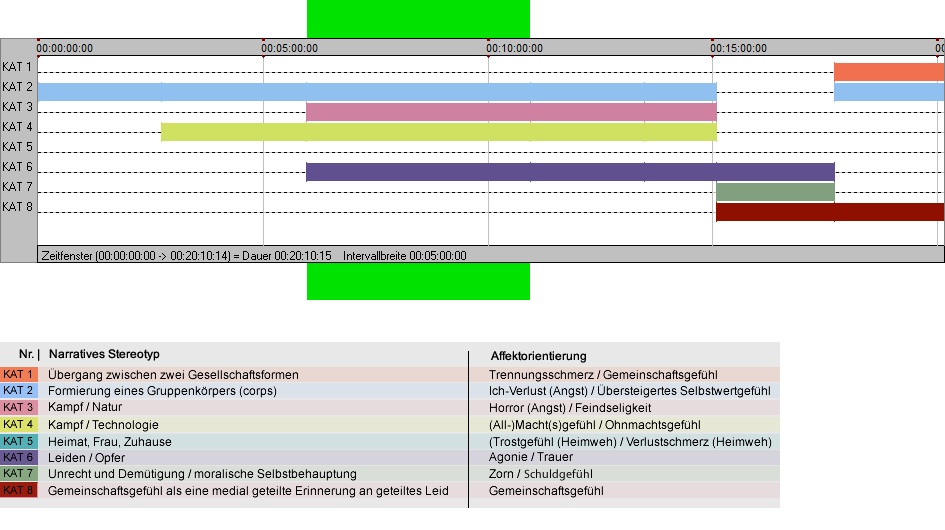Screen dimensions: 945x530
Task: Select the orange KAT 1 timeline bar
Action: click(889, 72)
